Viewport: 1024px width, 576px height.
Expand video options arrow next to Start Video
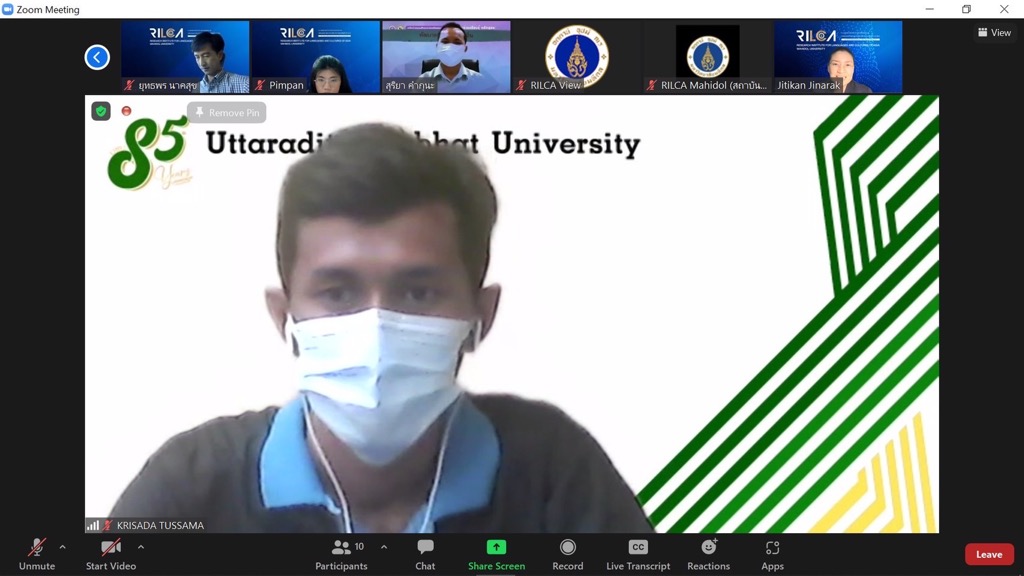point(141,547)
